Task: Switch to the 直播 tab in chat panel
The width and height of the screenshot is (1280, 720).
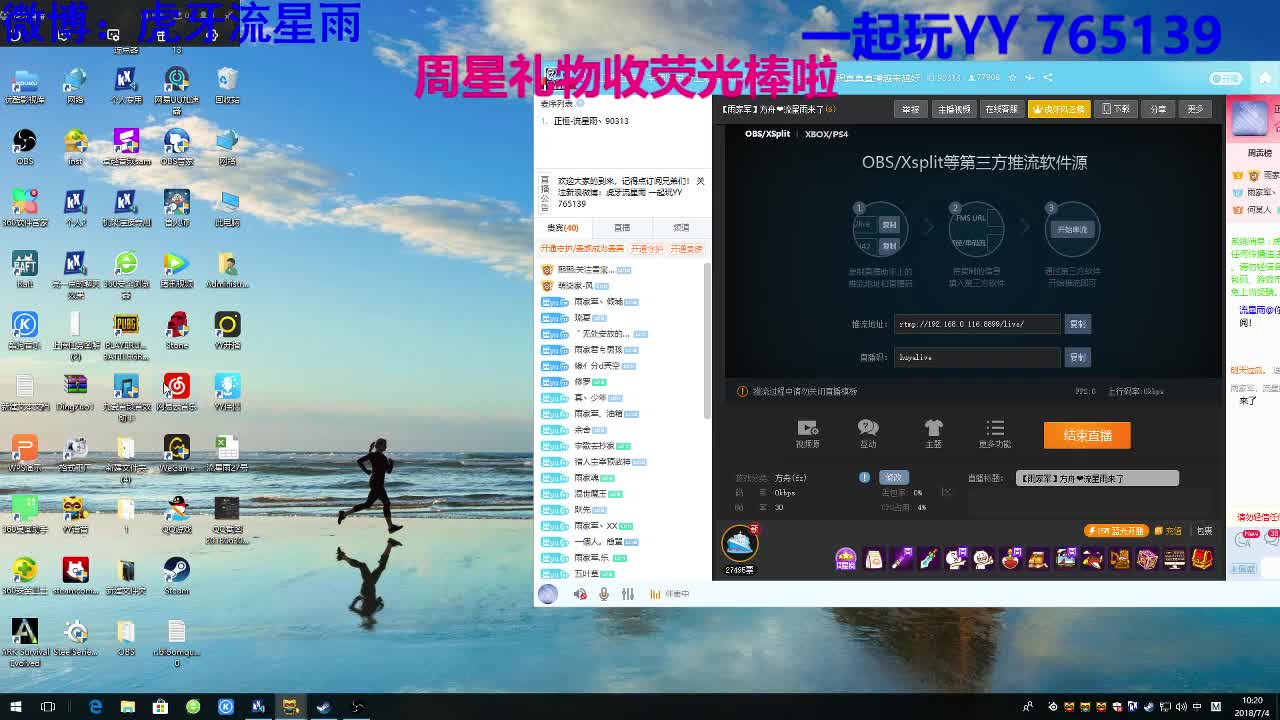Action: [x=621, y=226]
